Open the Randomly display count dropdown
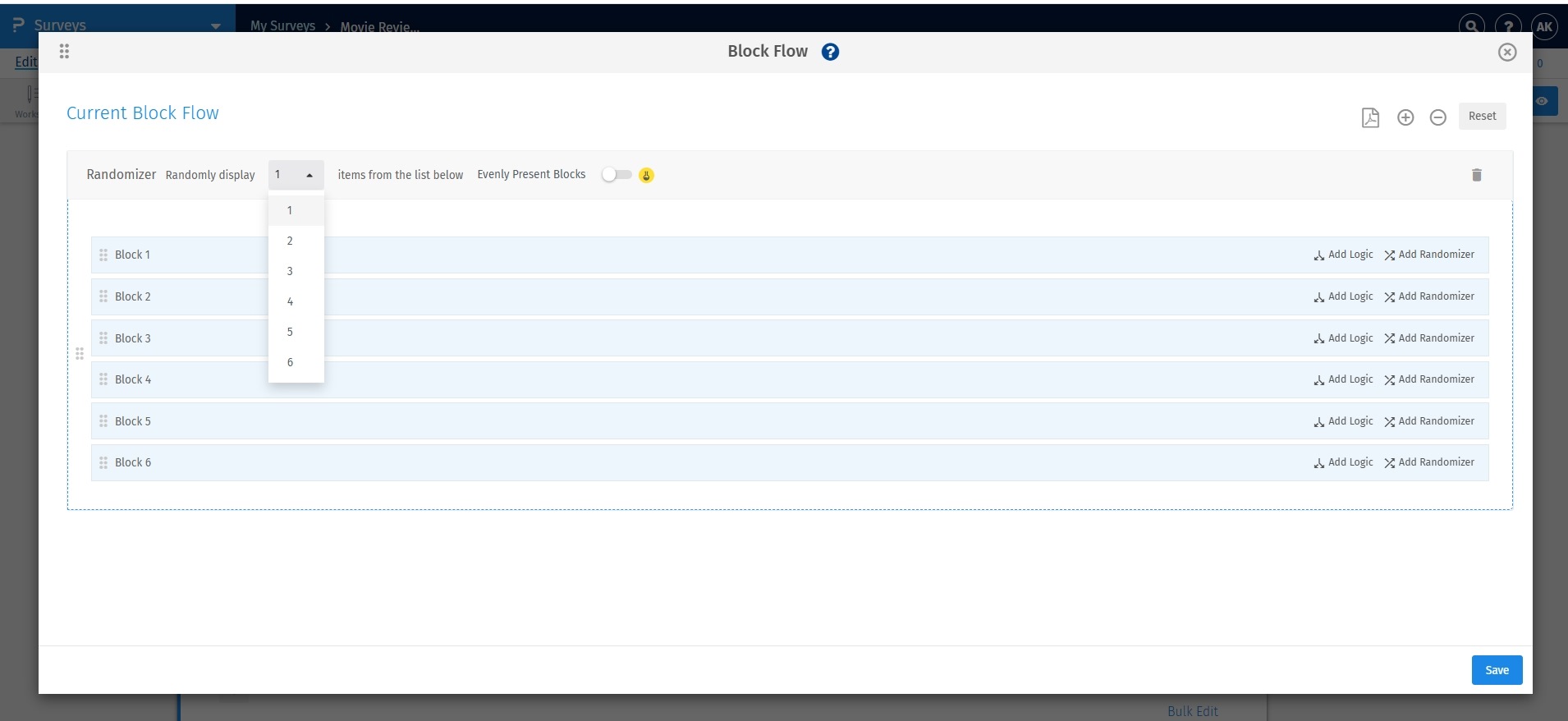The height and width of the screenshot is (721, 1568). click(296, 175)
